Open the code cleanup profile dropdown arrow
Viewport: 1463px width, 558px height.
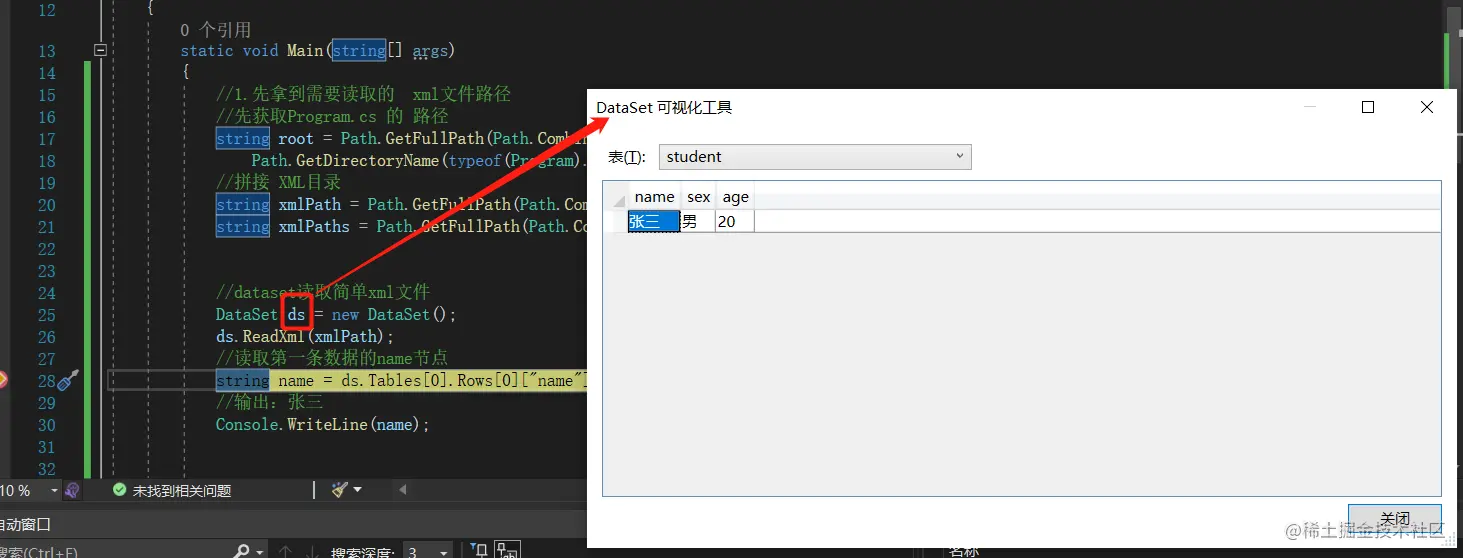coord(357,490)
